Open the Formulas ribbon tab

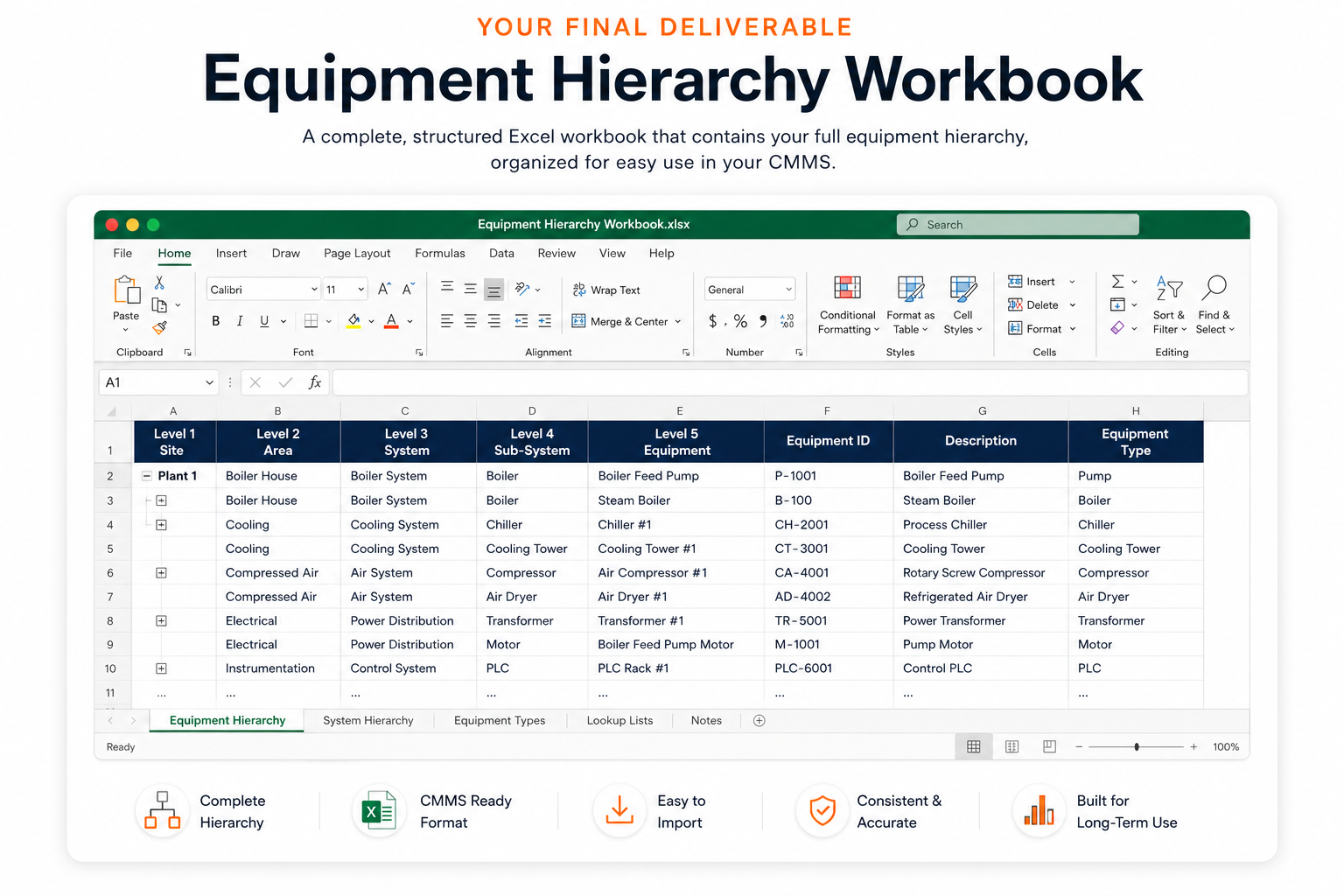pyautogui.click(x=440, y=253)
